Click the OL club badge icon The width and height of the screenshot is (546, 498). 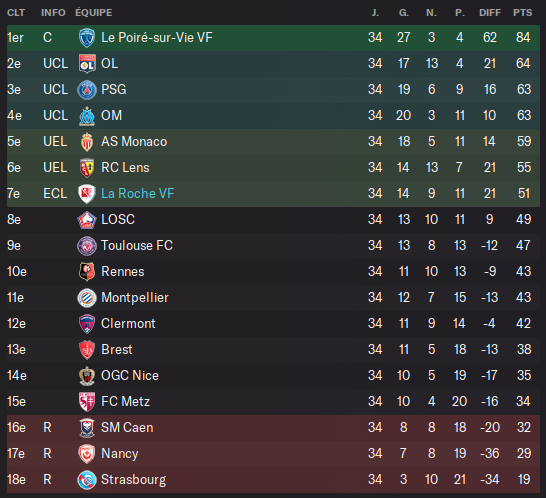(x=87, y=63)
